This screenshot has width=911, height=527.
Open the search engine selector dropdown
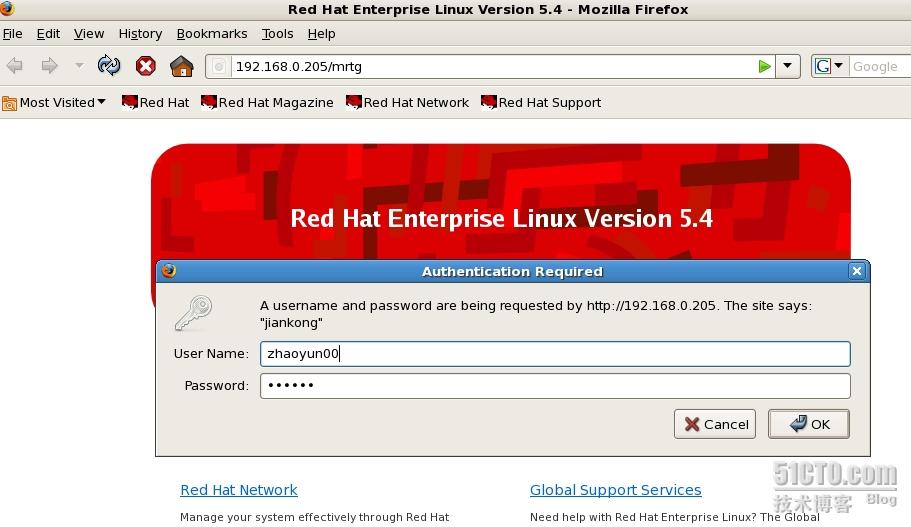pyautogui.click(x=830, y=66)
